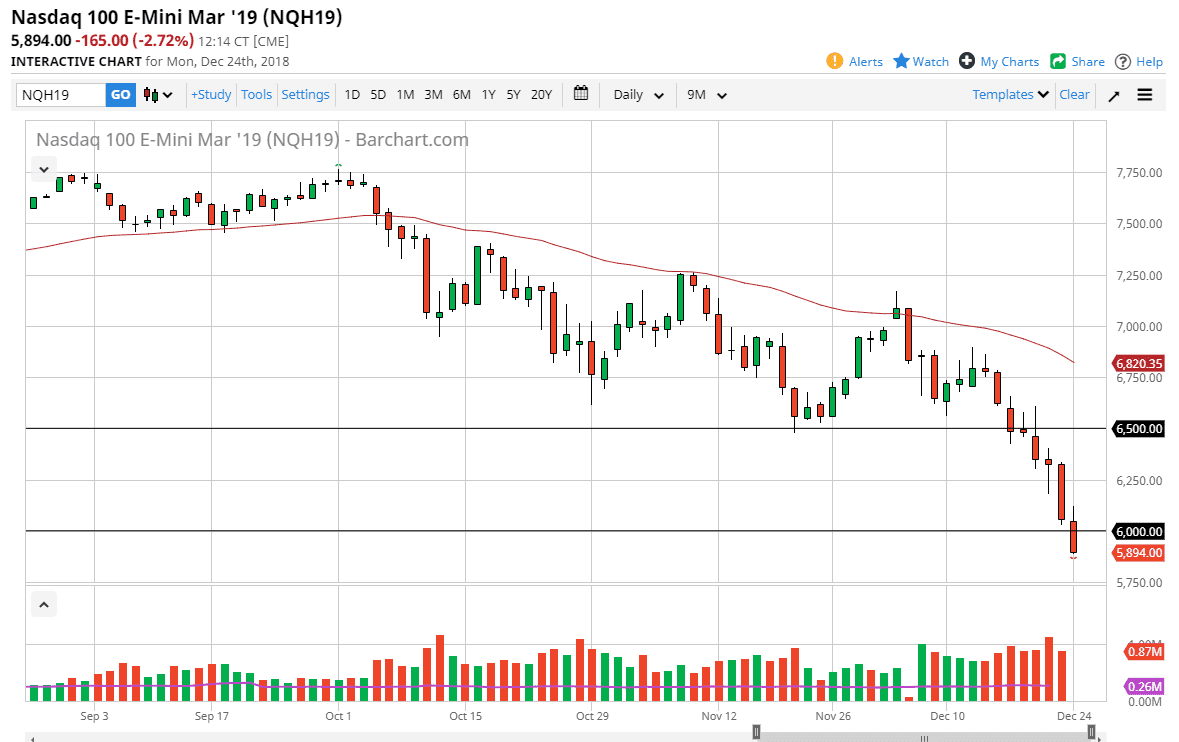Image resolution: width=1179 pixels, height=742 pixels.
Task: Open the hamburger chart menu
Action: click(1145, 95)
